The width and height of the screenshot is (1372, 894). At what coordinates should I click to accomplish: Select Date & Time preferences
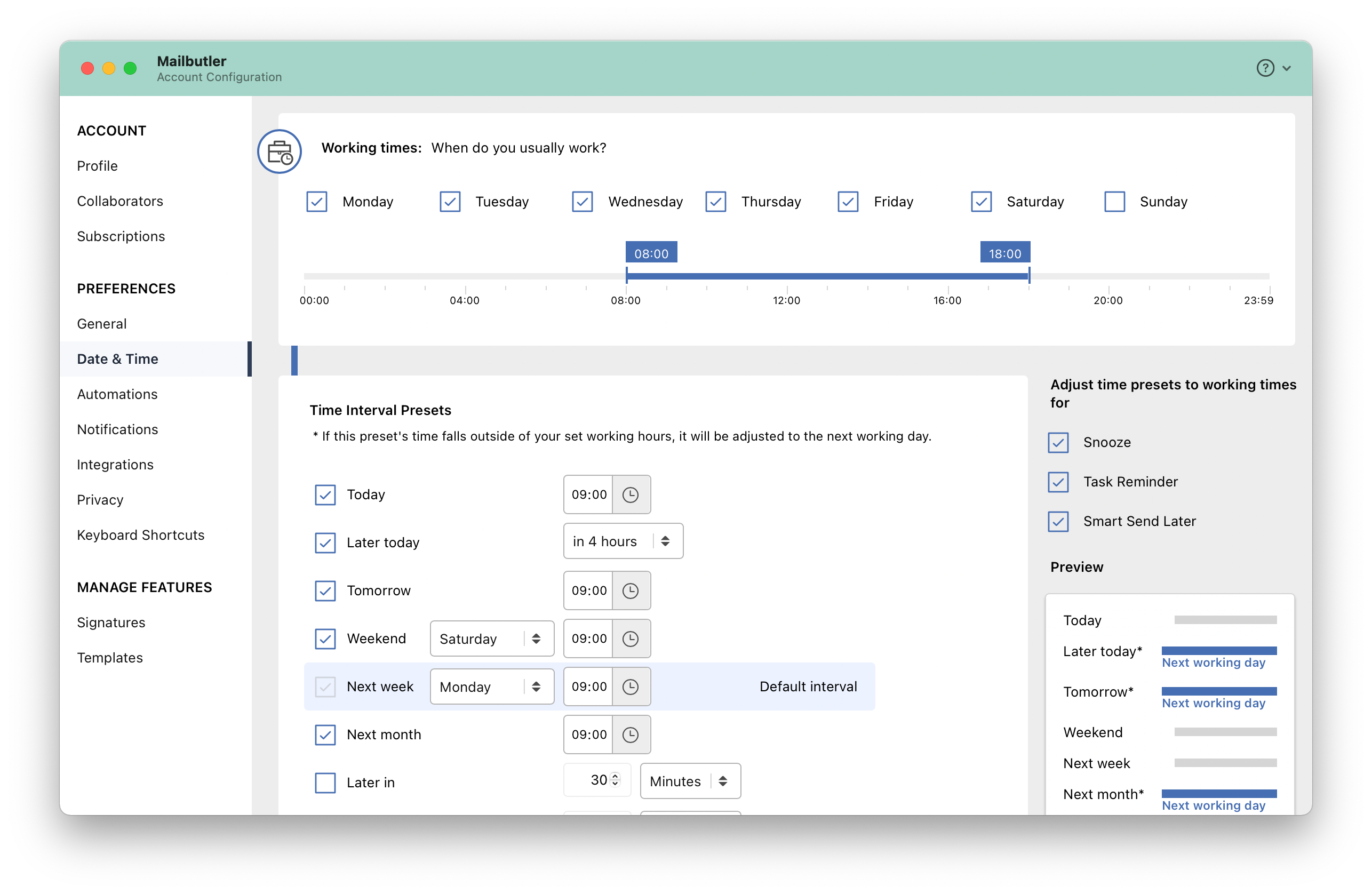coord(156,359)
